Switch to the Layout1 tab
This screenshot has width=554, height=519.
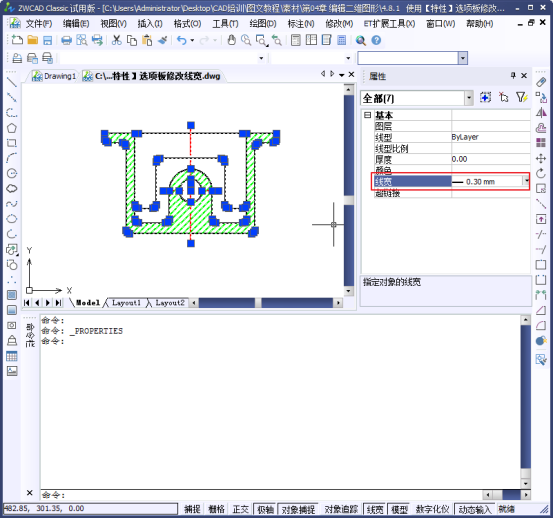(x=126, y=303)
